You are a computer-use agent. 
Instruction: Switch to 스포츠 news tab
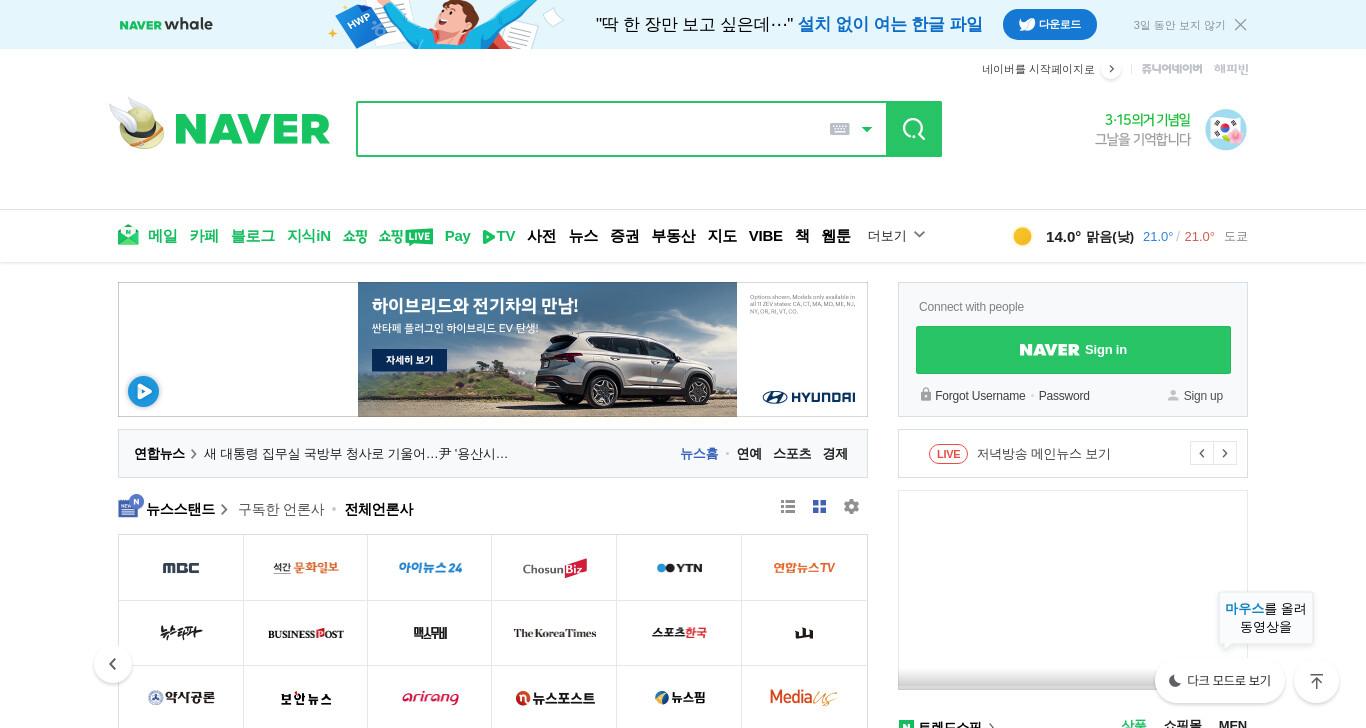click(x=792, y=454)
